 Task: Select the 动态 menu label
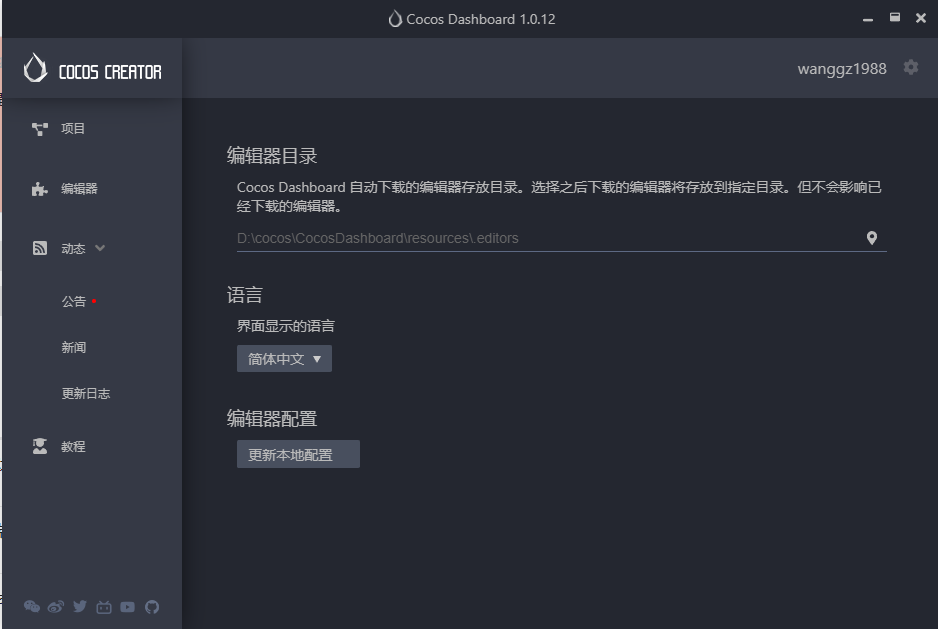click(x=73, y=248)
